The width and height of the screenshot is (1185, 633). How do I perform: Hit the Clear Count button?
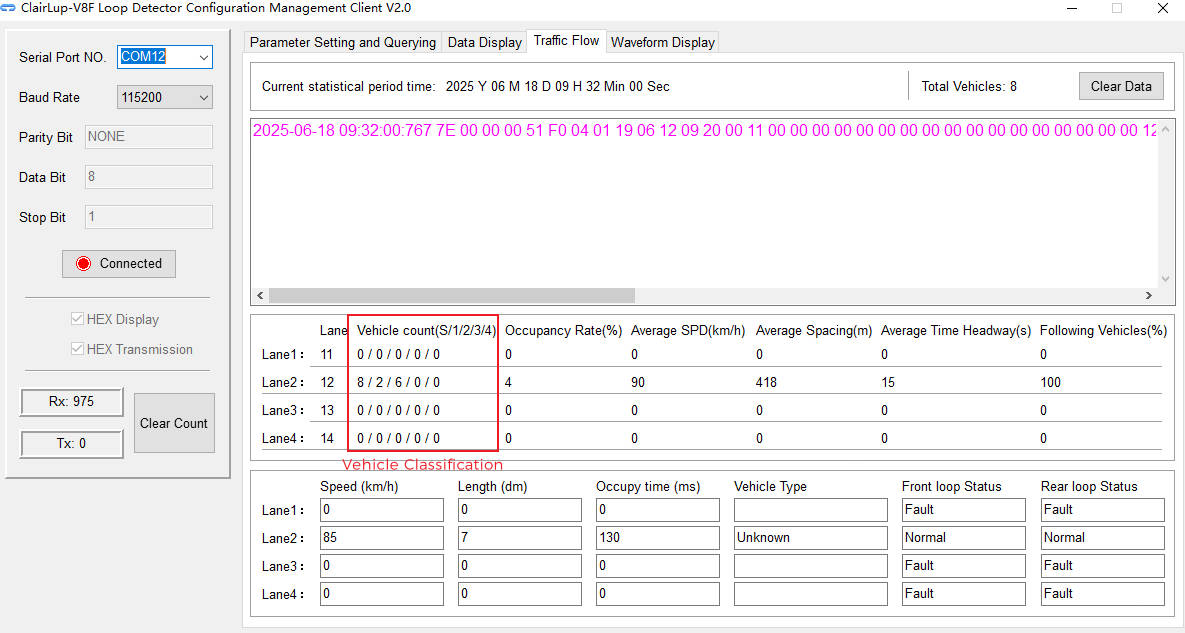coord(174,423)
